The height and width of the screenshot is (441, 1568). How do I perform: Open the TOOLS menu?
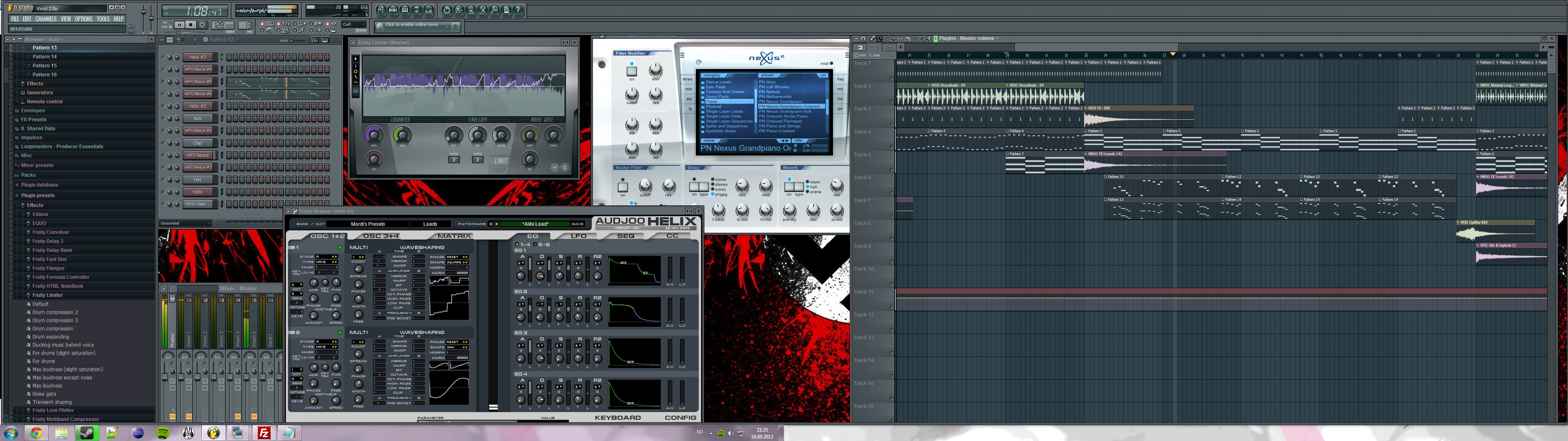pos(103,19)
